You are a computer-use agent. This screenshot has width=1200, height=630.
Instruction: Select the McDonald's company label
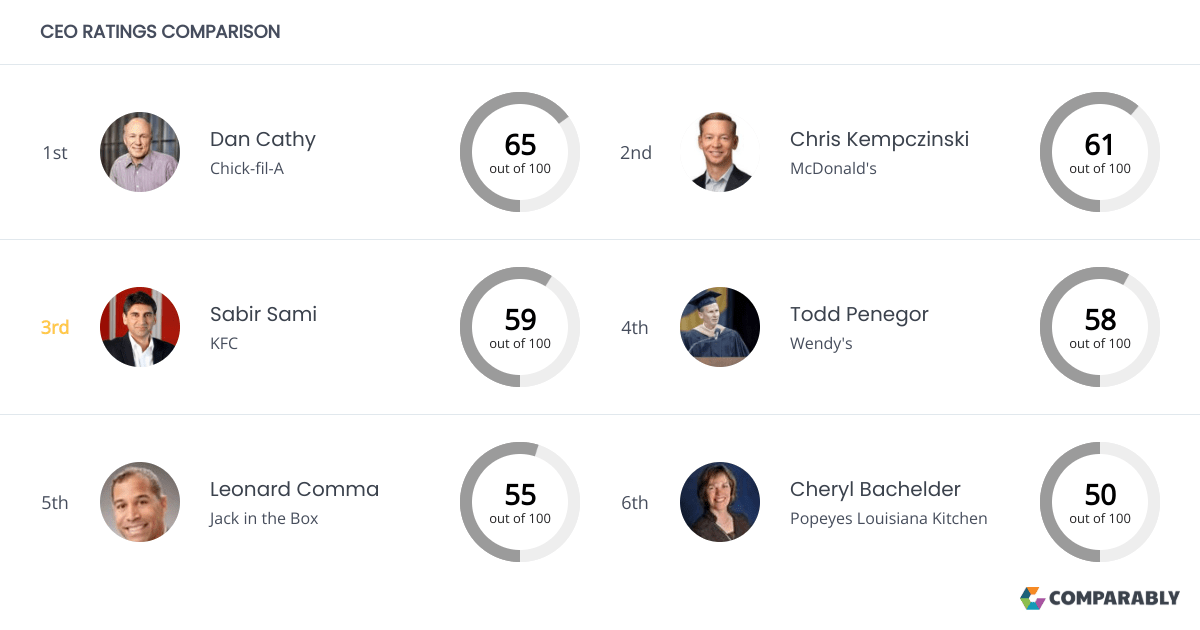coord(836,168)
